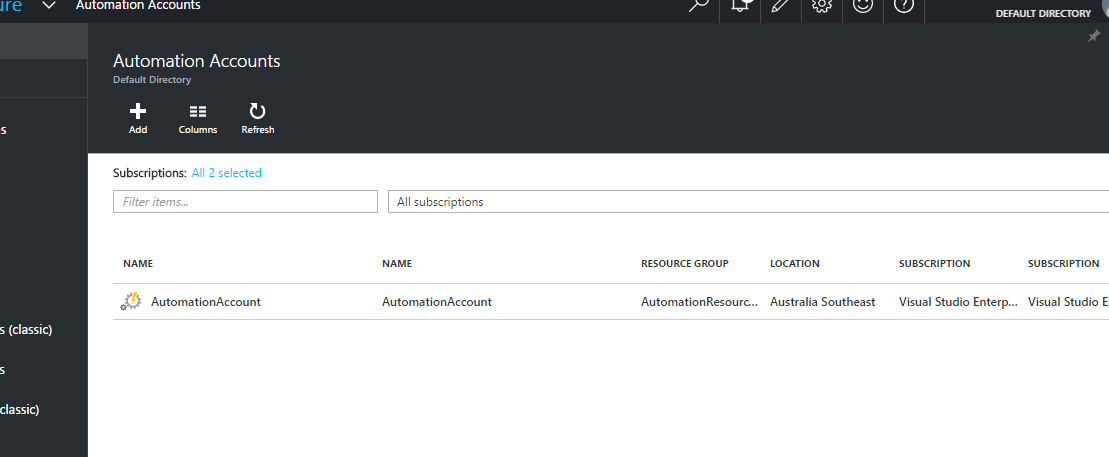This screenshot has width=1109, height=457.
Task: Click the smiley feedback icon
Action: 863,6
